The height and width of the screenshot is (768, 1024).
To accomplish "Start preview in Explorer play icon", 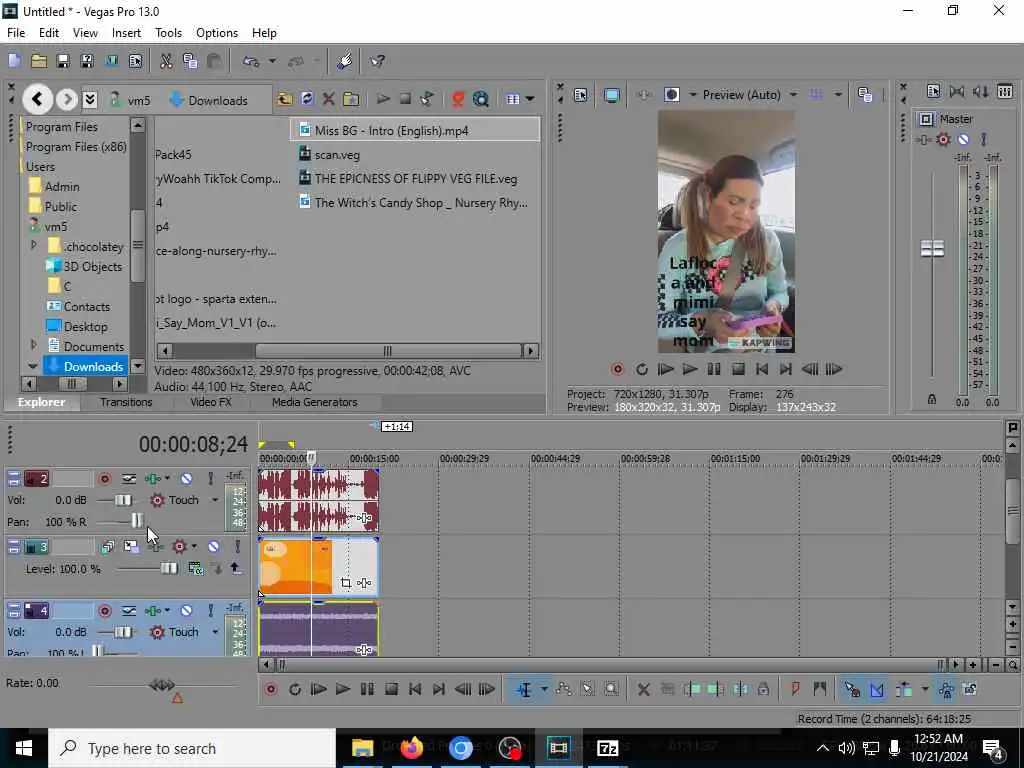I will click(383, 99).
